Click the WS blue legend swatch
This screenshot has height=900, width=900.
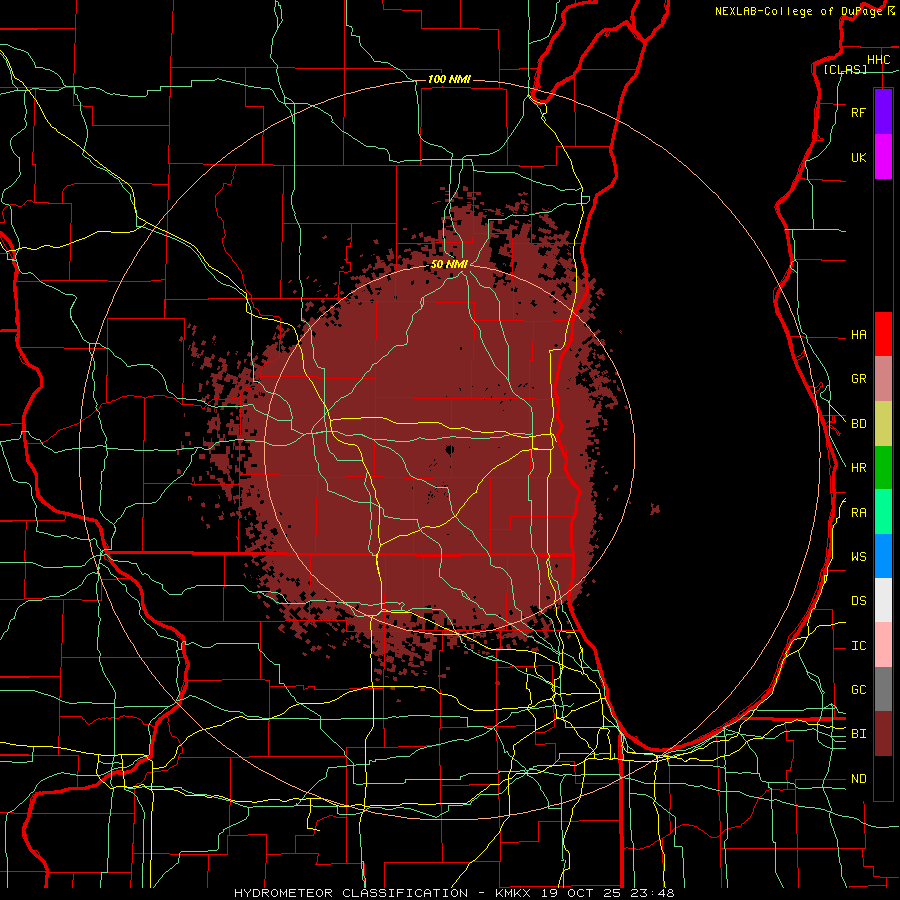coord(883,556)
